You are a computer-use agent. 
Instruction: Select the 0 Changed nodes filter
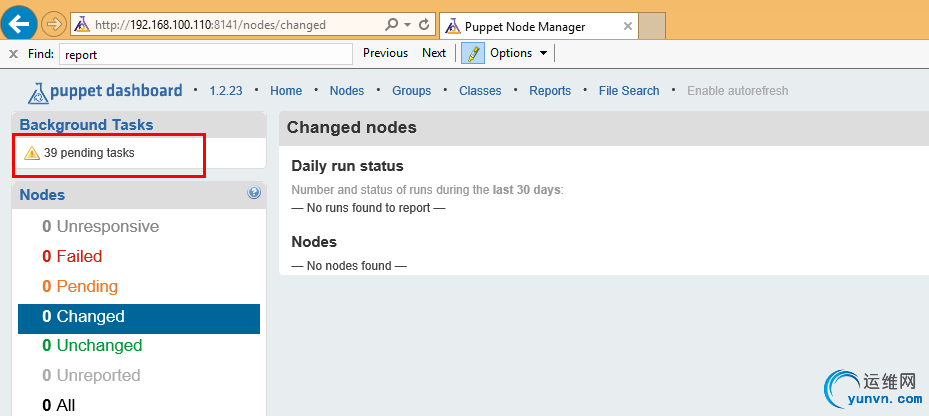point(139,318)
